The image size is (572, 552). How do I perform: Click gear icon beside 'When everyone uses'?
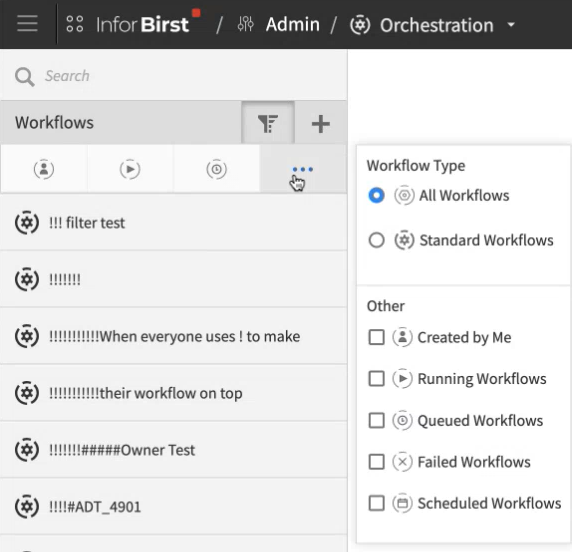(27, 336)
